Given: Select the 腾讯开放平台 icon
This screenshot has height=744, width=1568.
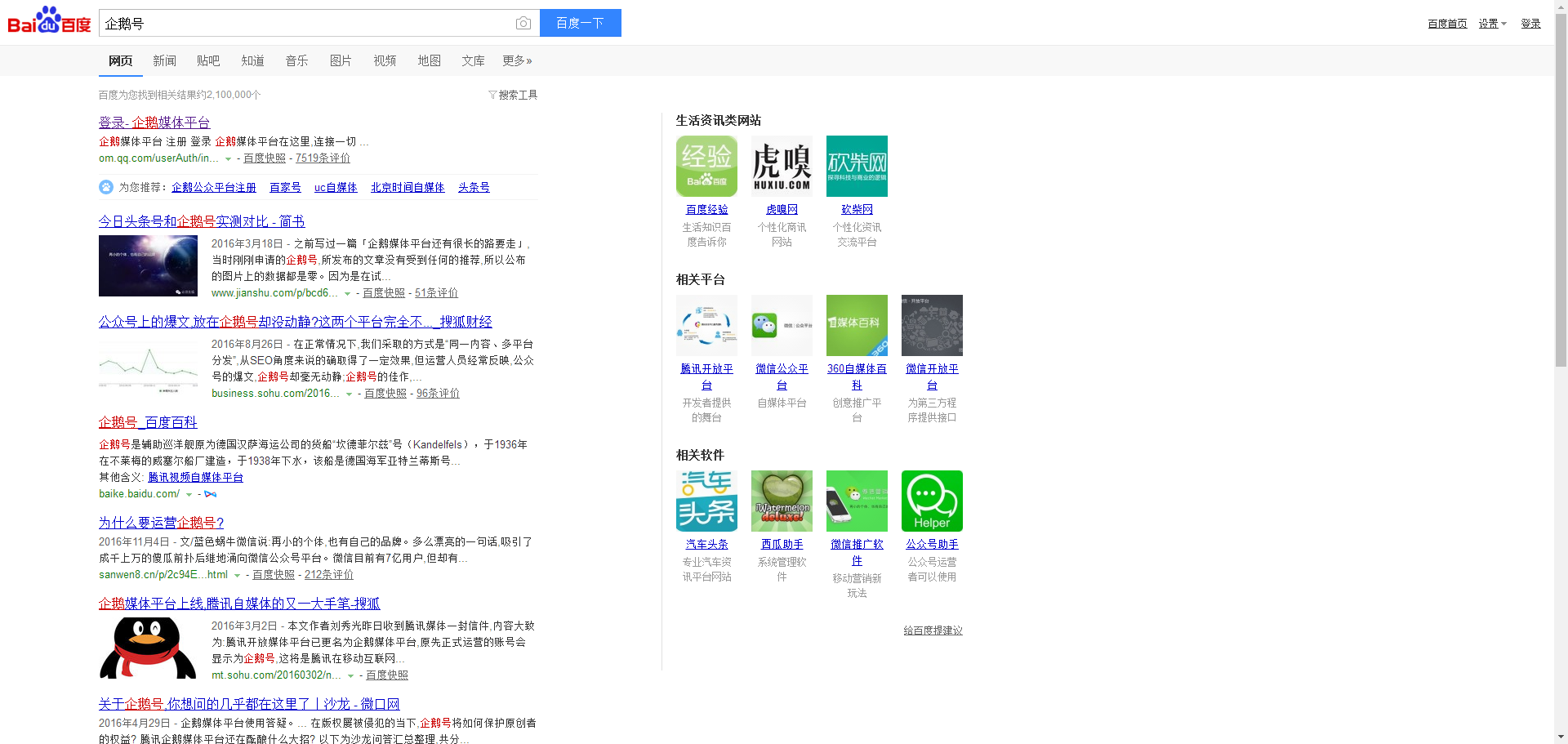Looking at the screenshot, I should (x=706, y=325).
